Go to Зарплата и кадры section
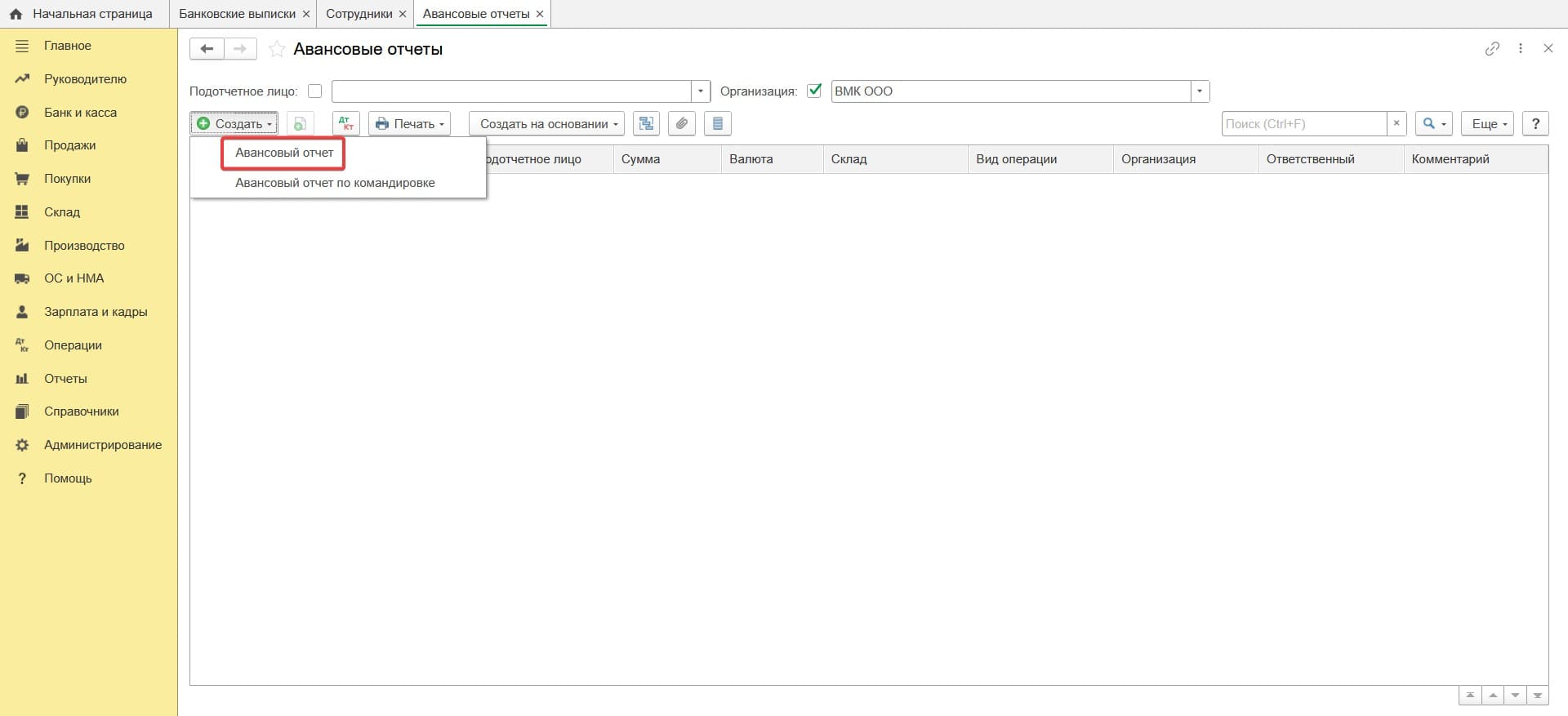This screenshot has height=716, width=1568. pos(96,312)
